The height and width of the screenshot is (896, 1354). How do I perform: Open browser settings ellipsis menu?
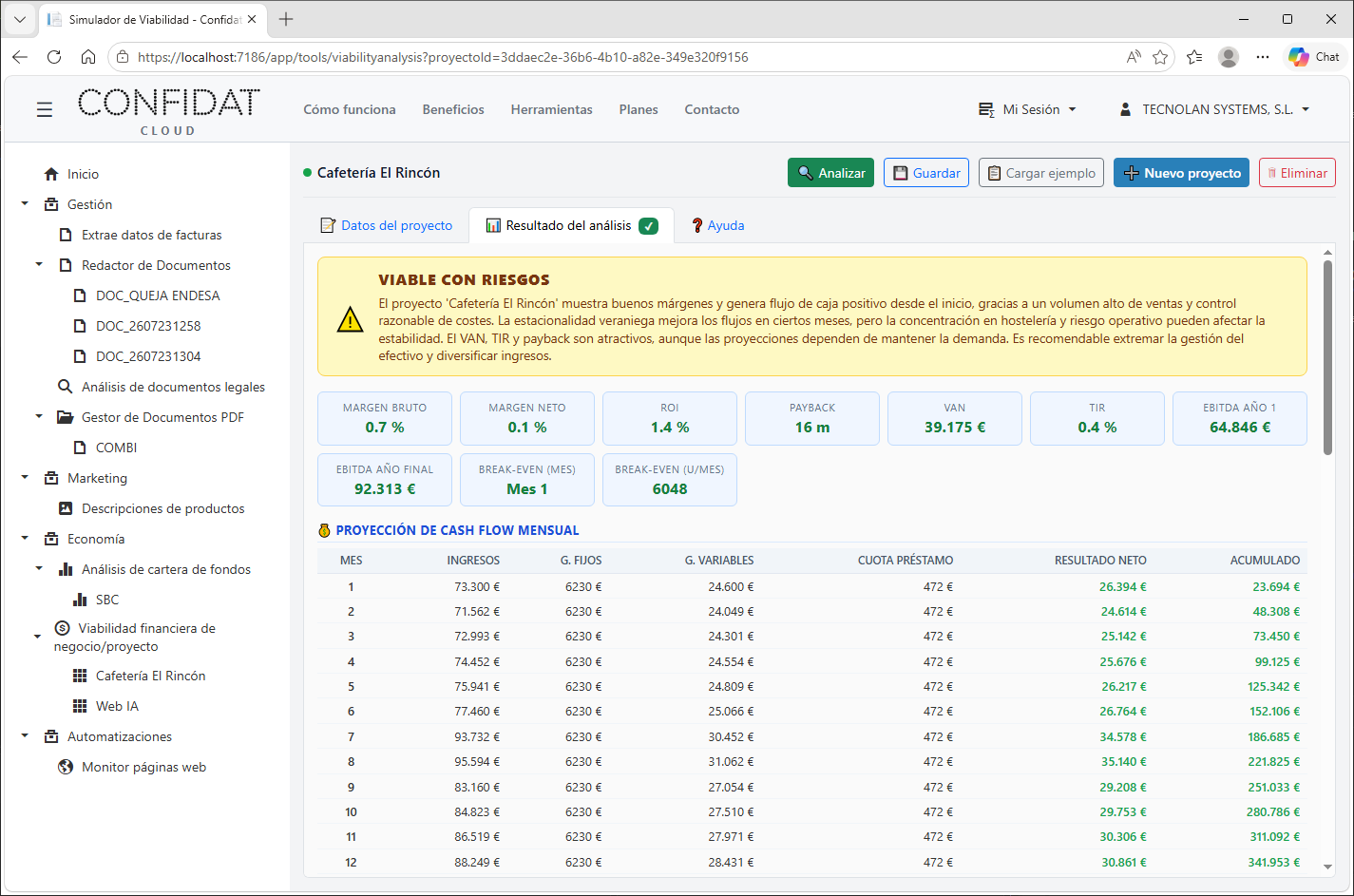(x=1262, y=57)
